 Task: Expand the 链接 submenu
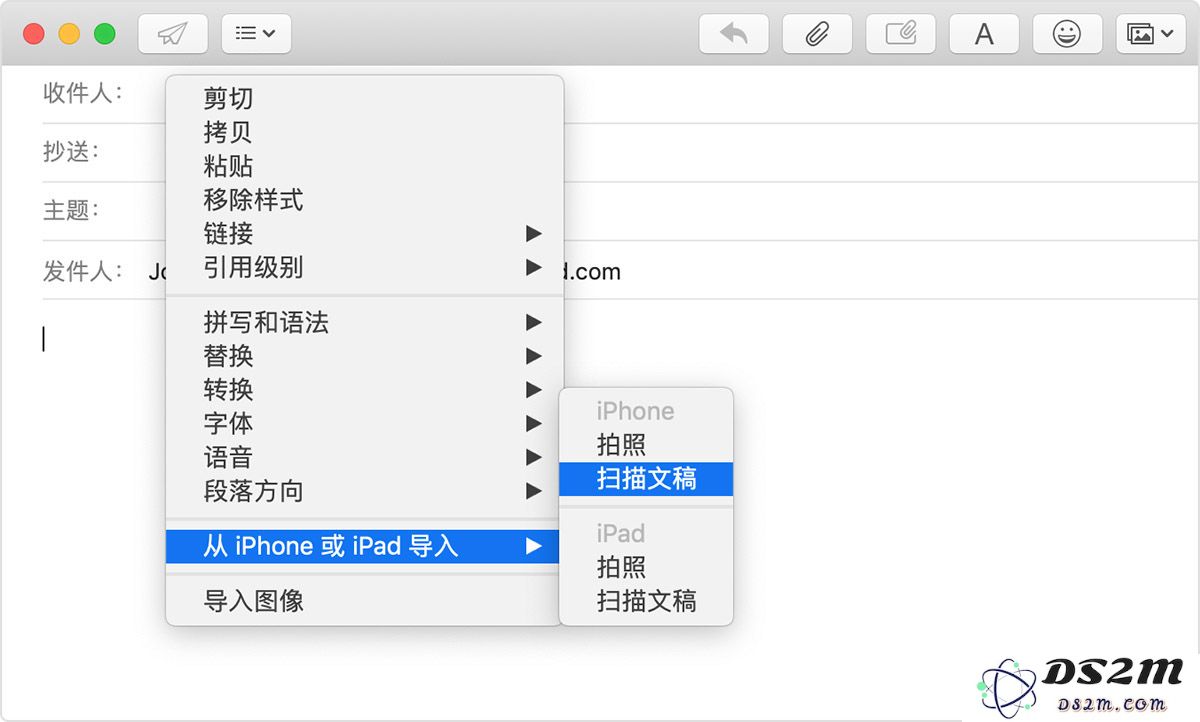[x=364, y=234]
